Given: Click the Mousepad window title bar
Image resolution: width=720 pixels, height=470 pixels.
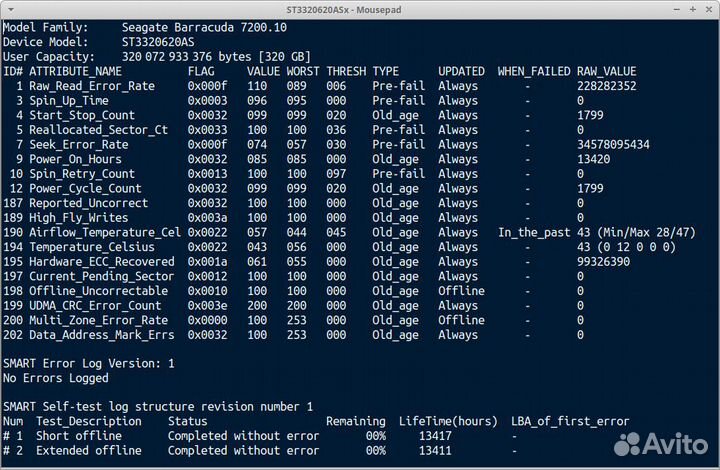Looking at the screenshot, I should 359,8.
